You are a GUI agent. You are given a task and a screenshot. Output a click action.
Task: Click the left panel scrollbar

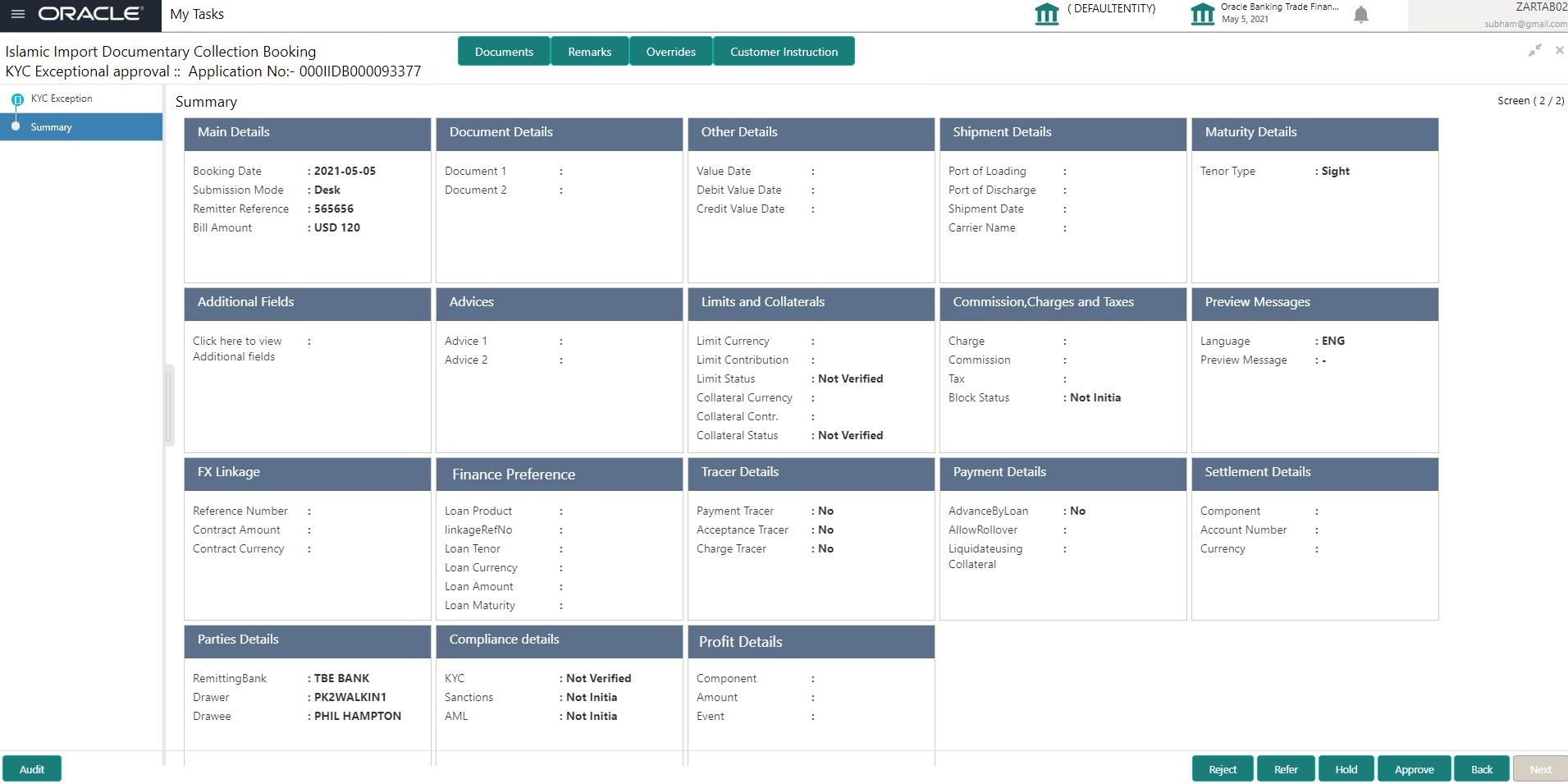click(x=170, y=406)
